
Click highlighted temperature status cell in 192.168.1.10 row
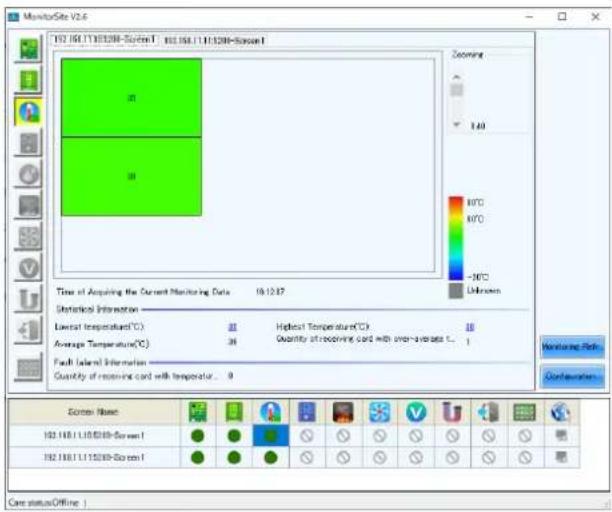[270, 436]
